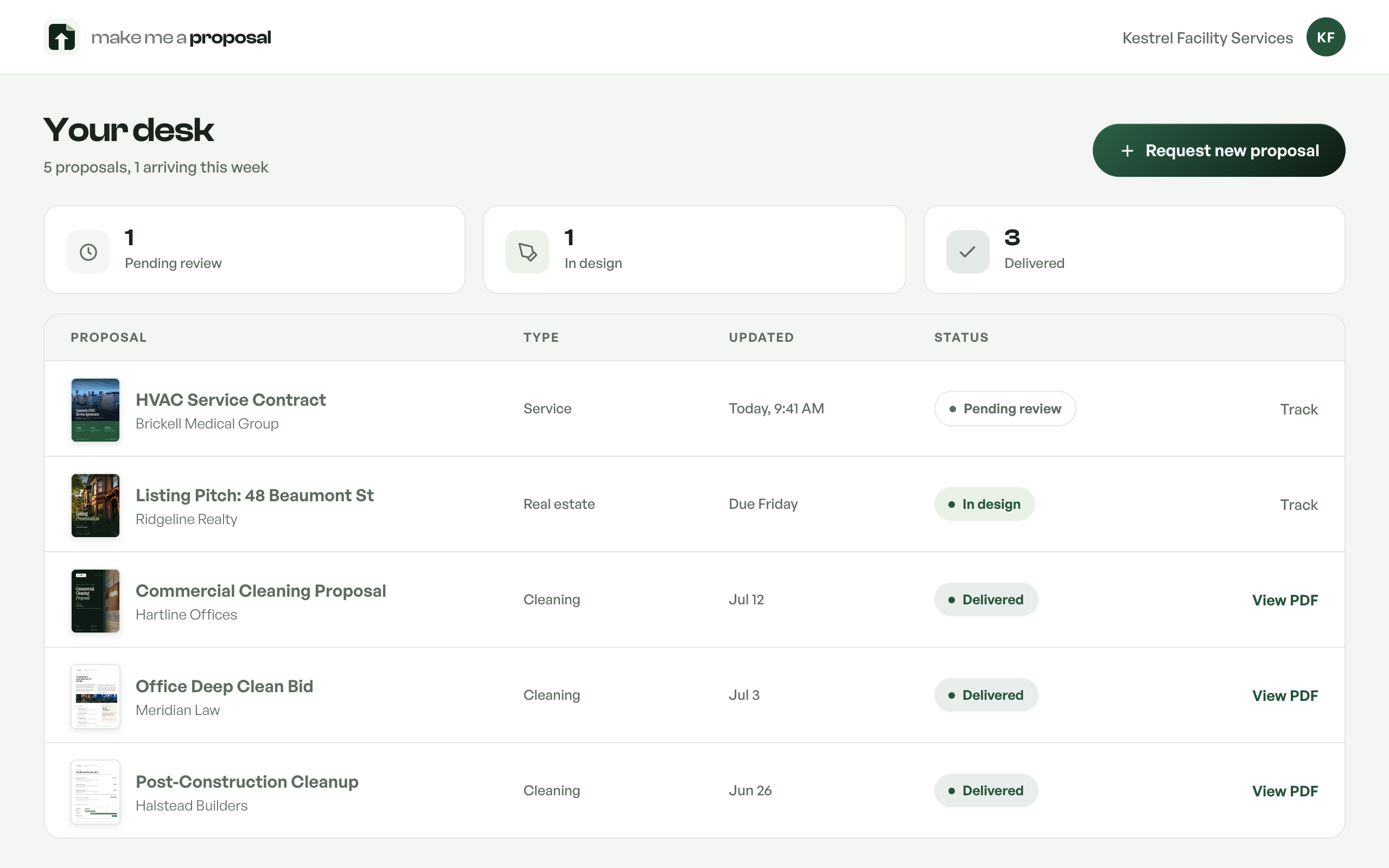Click the Hartline Offices client name

pyautogui.click(x=186, y=615)
